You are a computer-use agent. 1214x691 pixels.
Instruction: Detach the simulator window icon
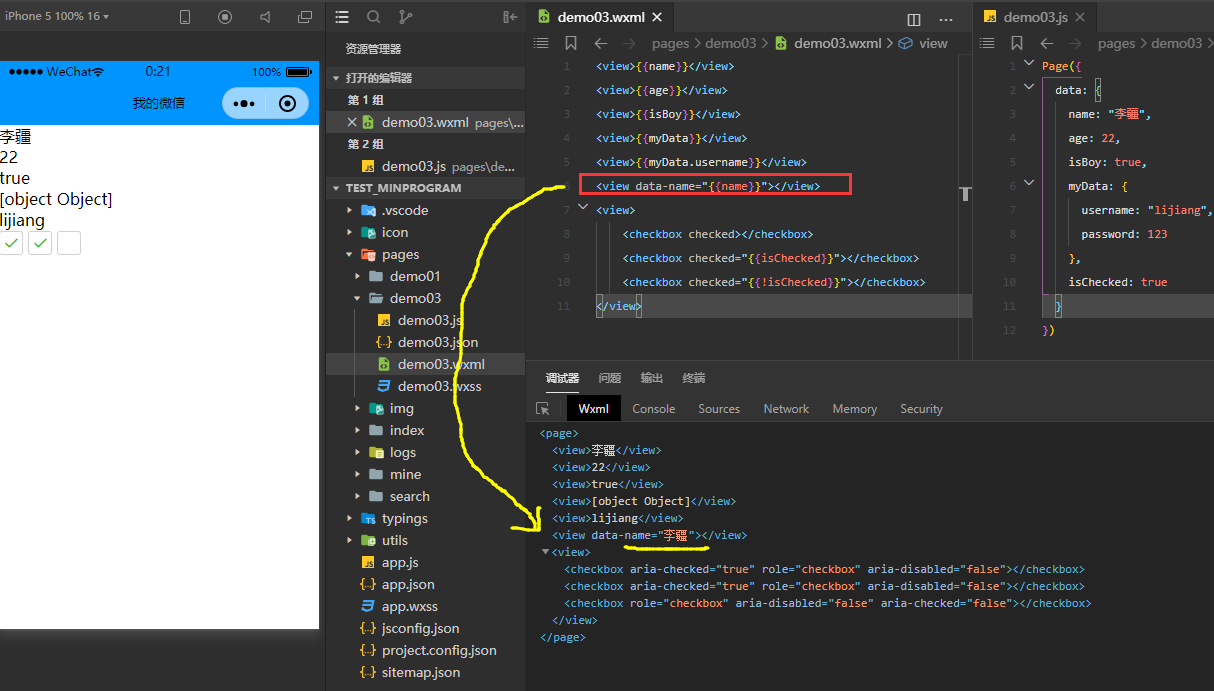pos(305,17)
